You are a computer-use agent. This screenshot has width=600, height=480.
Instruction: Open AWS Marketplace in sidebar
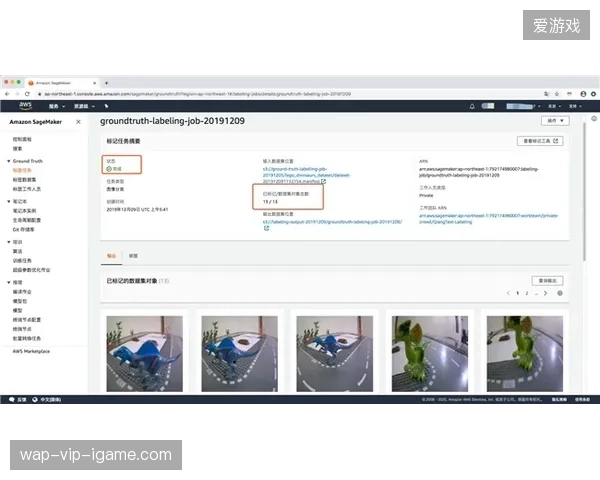pos(31,351)
